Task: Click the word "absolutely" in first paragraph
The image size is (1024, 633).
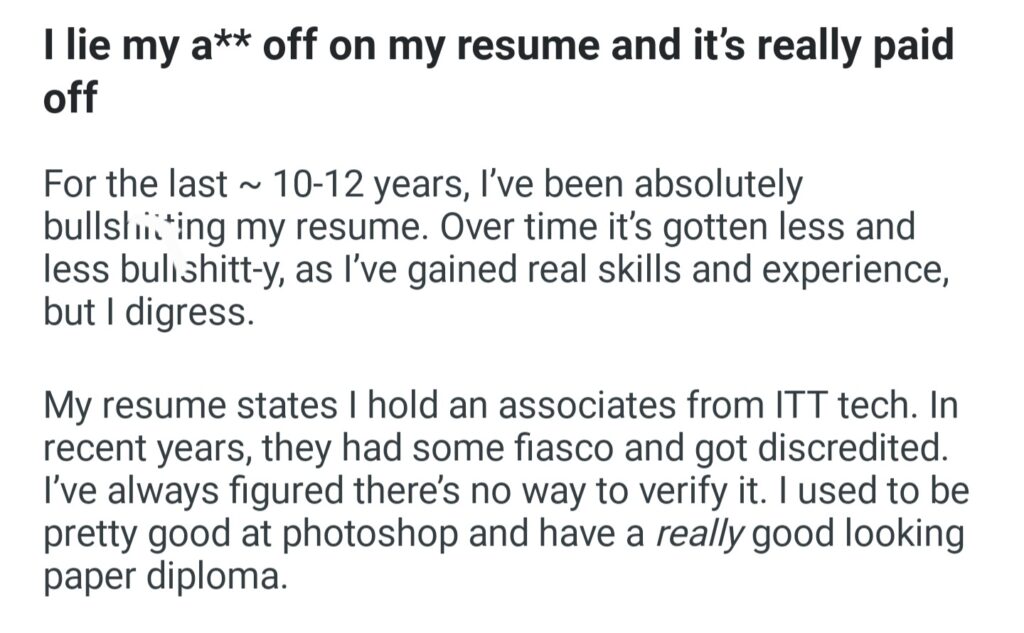Action: click(x=720, y=186)
